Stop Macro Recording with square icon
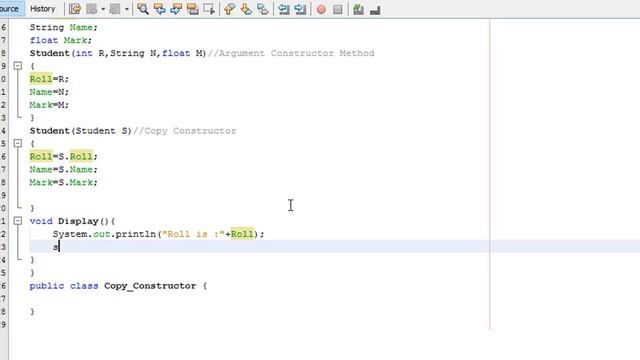Viewport: 640px width, 360px height. click(x=338, y=9)
